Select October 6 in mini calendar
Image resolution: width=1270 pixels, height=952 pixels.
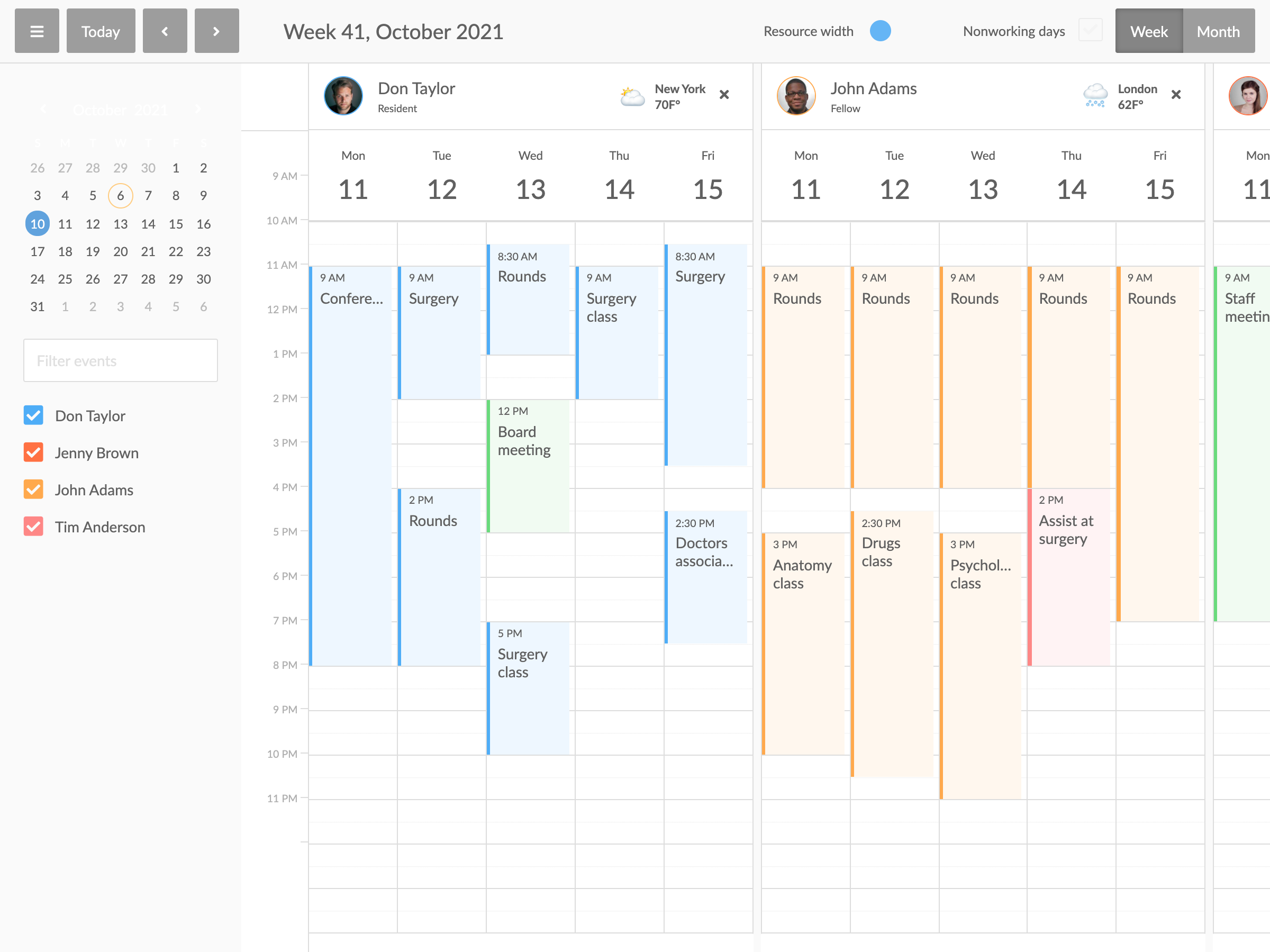[x=120, y=196]
